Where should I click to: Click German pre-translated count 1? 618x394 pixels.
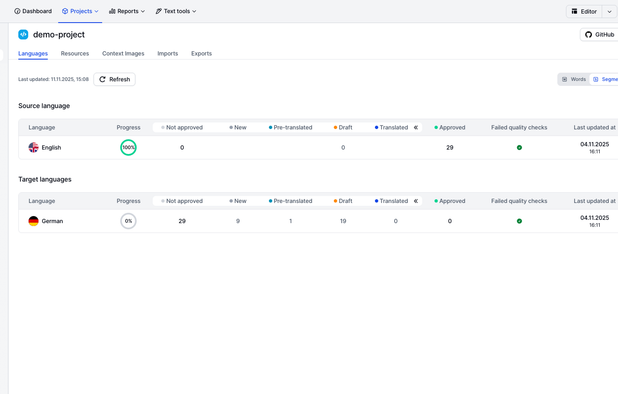coord(290,221)
